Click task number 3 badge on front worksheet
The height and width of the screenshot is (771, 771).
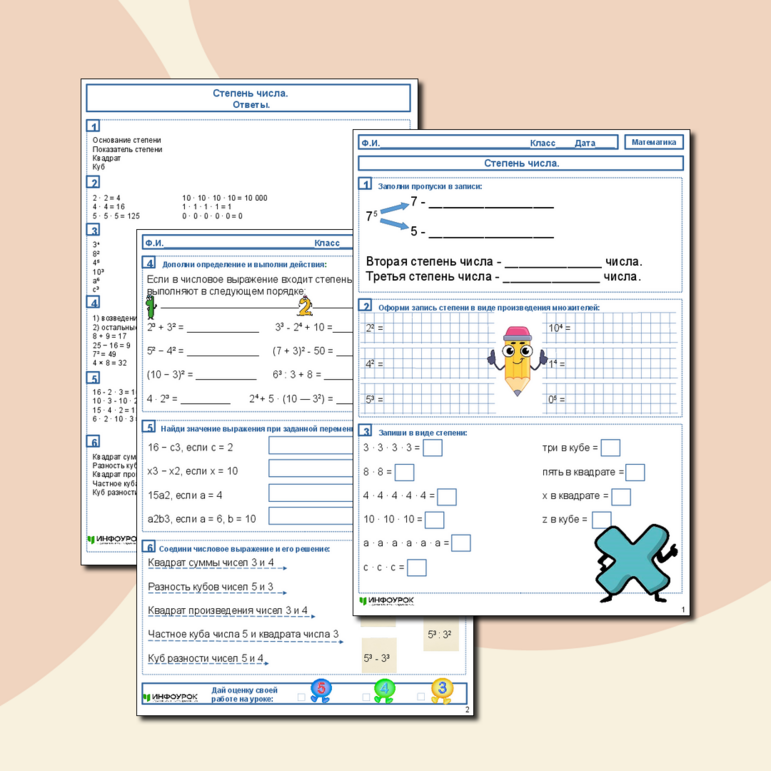365,431
